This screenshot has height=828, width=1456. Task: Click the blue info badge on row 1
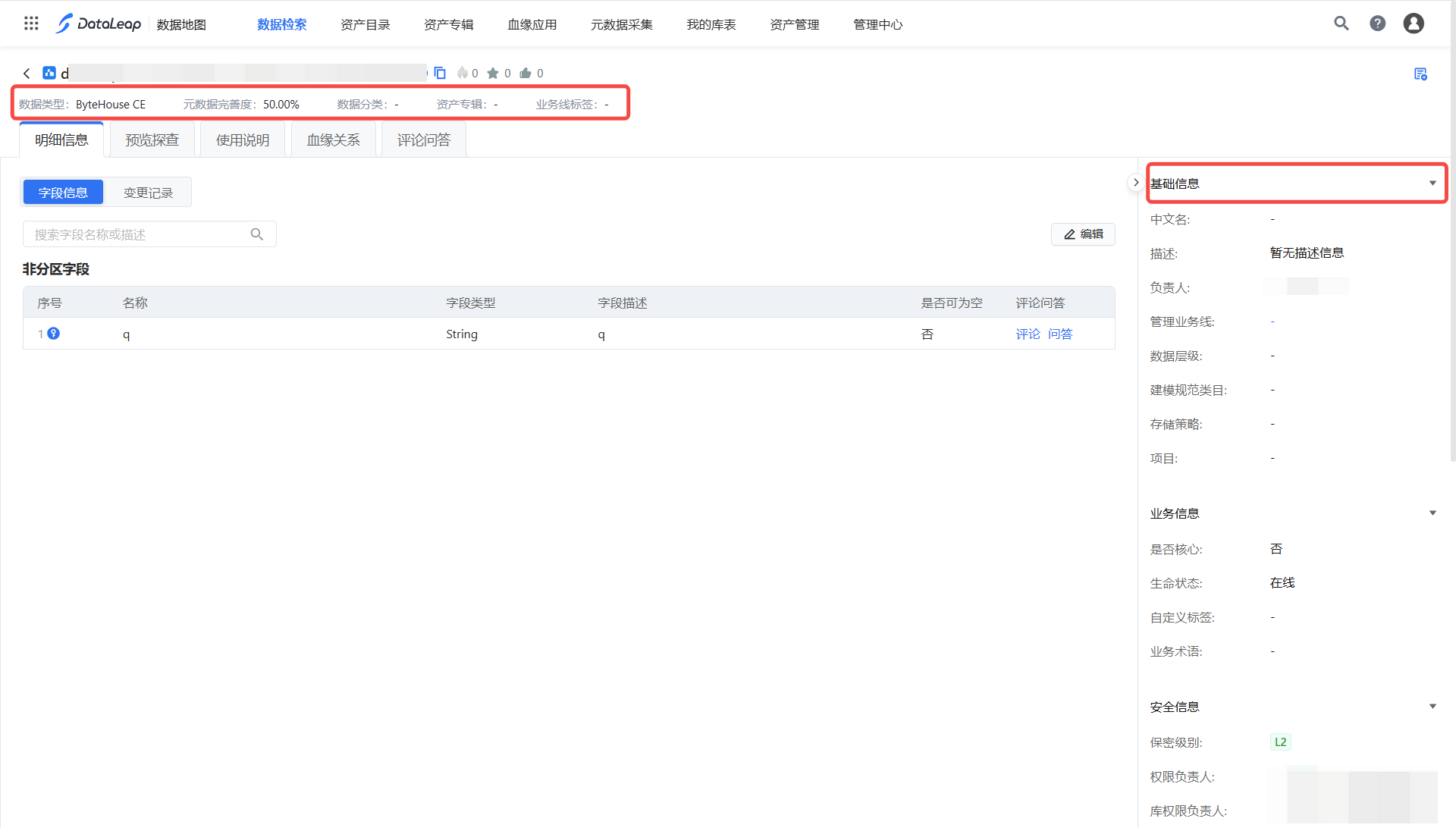coord(54,334)
